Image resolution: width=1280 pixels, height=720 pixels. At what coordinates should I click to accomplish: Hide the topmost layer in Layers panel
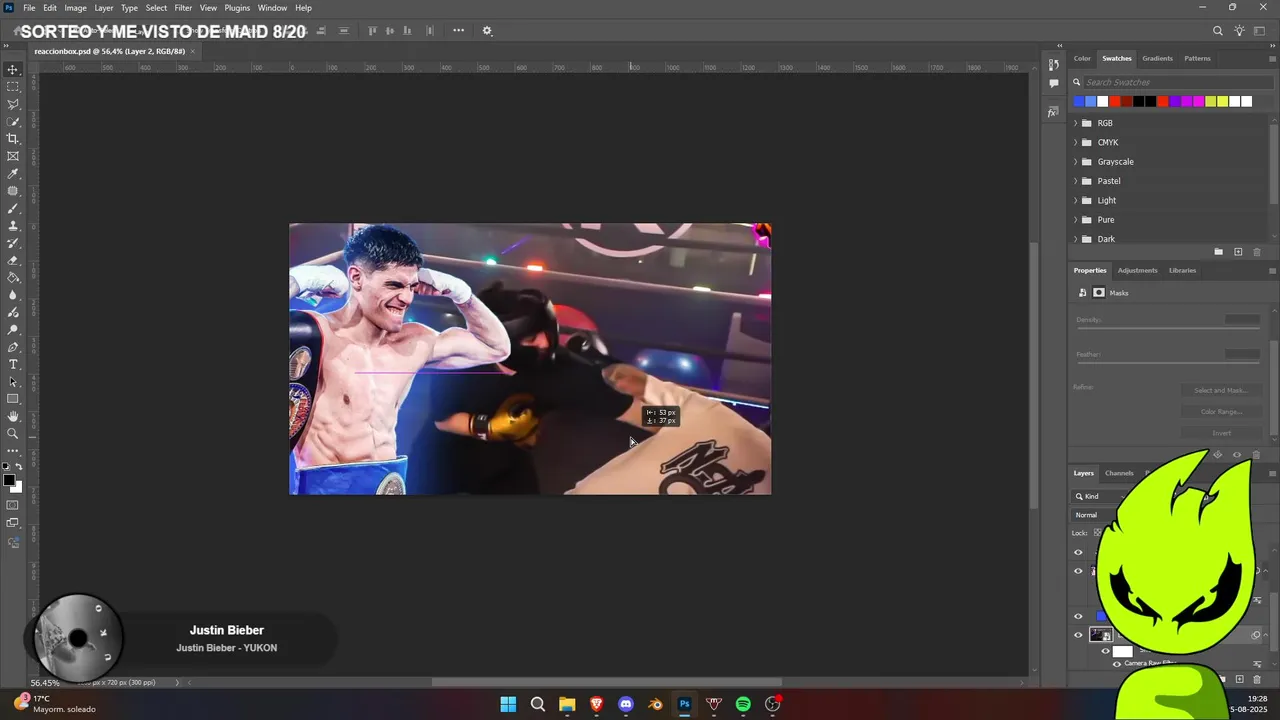(x=1078, y=552)
